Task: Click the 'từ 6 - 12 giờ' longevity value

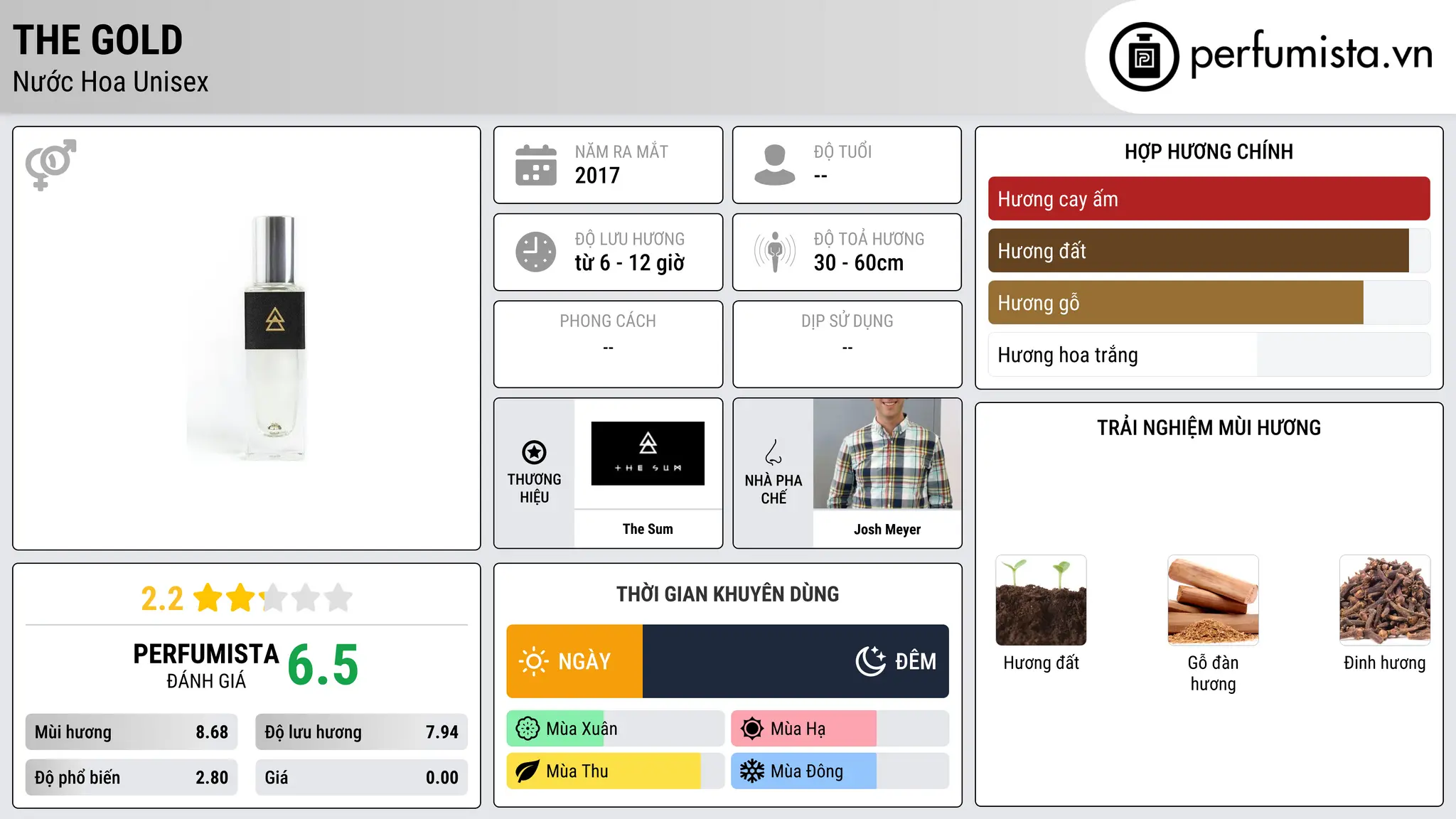Action: coord(629,263)
